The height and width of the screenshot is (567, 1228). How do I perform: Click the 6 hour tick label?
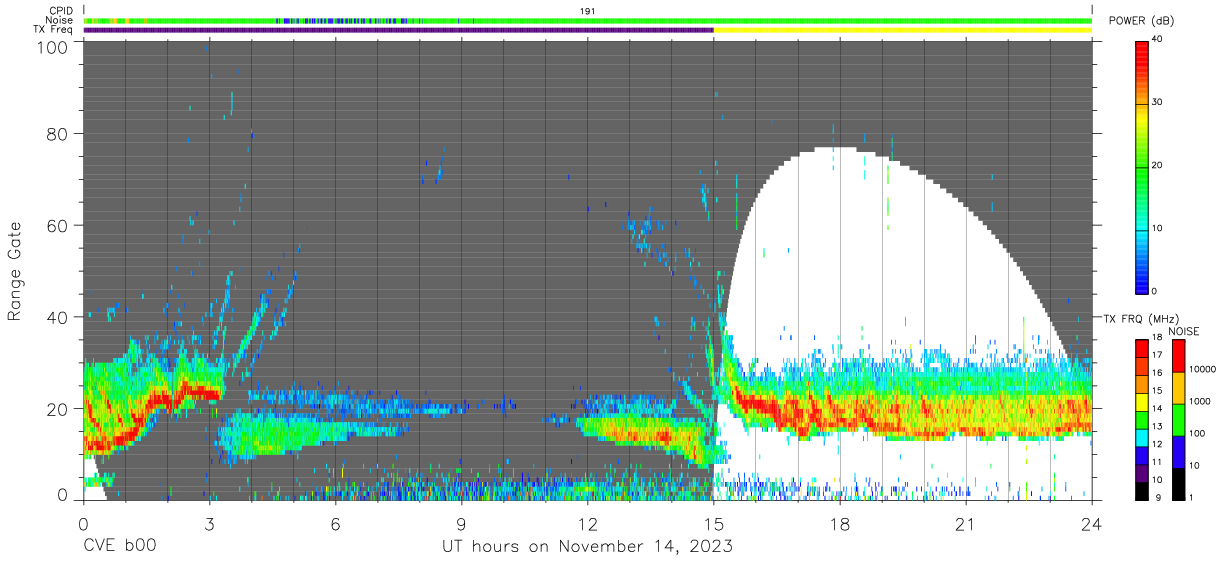(335, 524)
